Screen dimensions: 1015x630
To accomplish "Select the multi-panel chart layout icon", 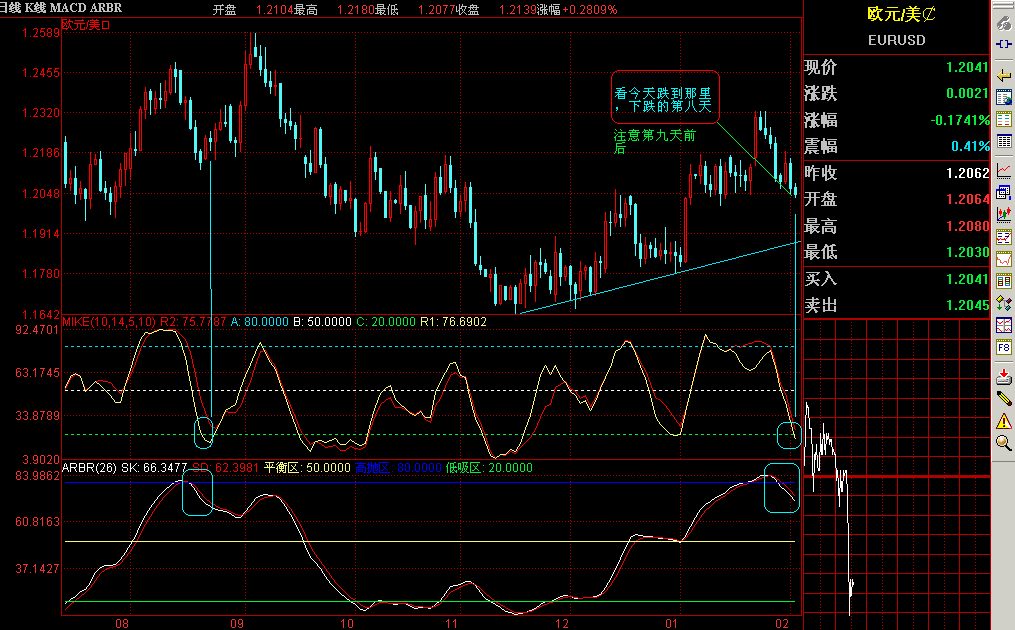I will 1003,322.
